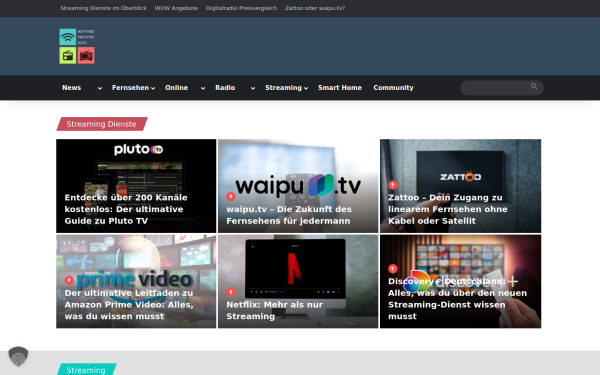The width and height of the screenshot is (600, 375).
Task: Open the Radio menu item
Action: coord(225,88)
